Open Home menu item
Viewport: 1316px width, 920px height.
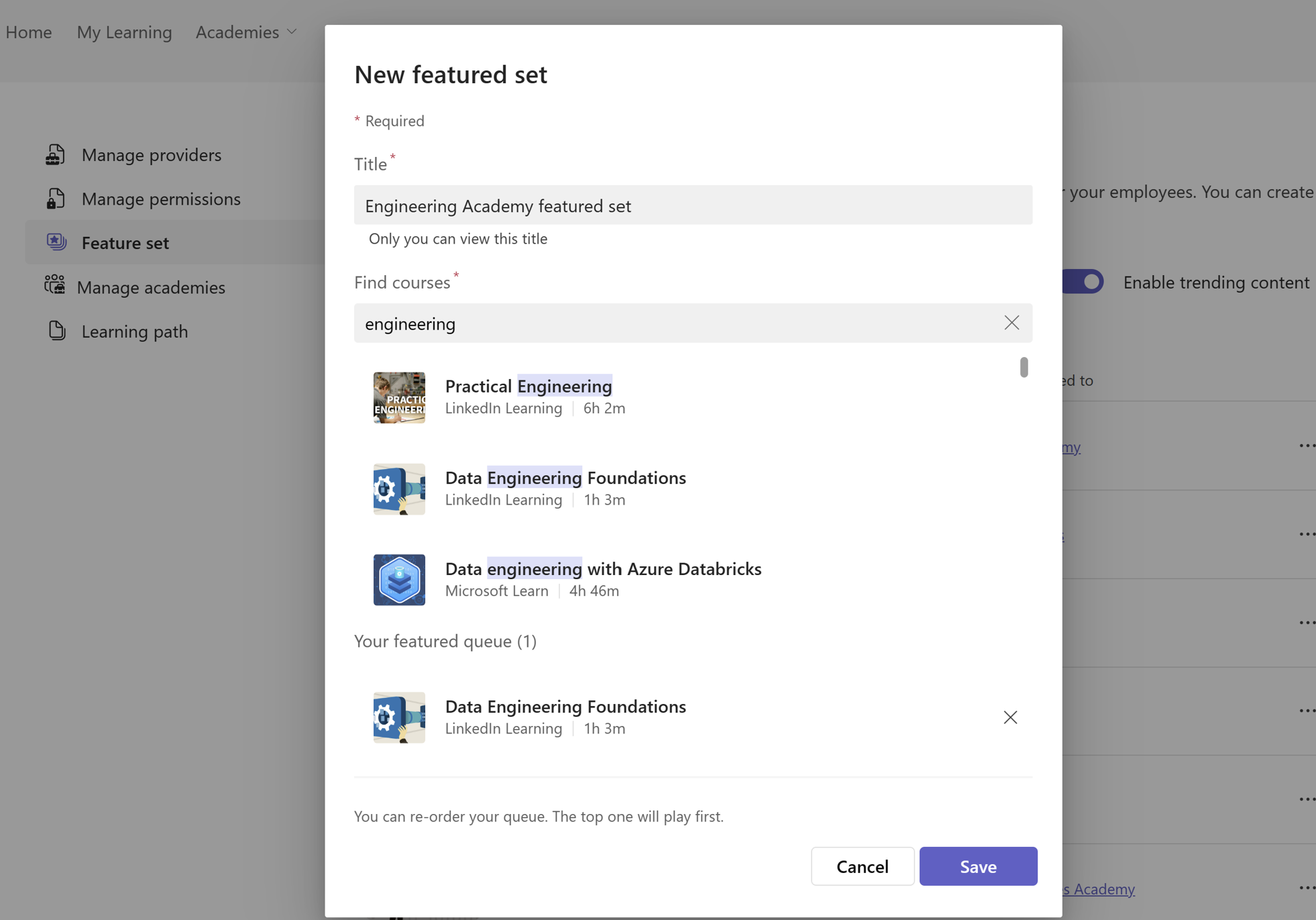click(x=28, y=31)
